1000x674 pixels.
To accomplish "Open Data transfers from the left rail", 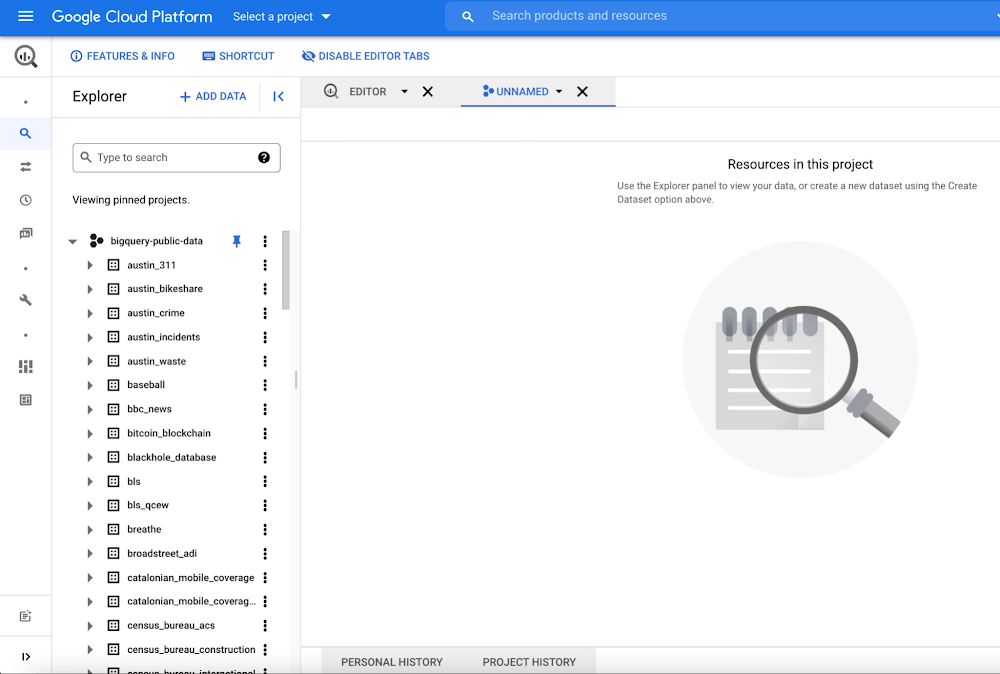I will point(26,166).
